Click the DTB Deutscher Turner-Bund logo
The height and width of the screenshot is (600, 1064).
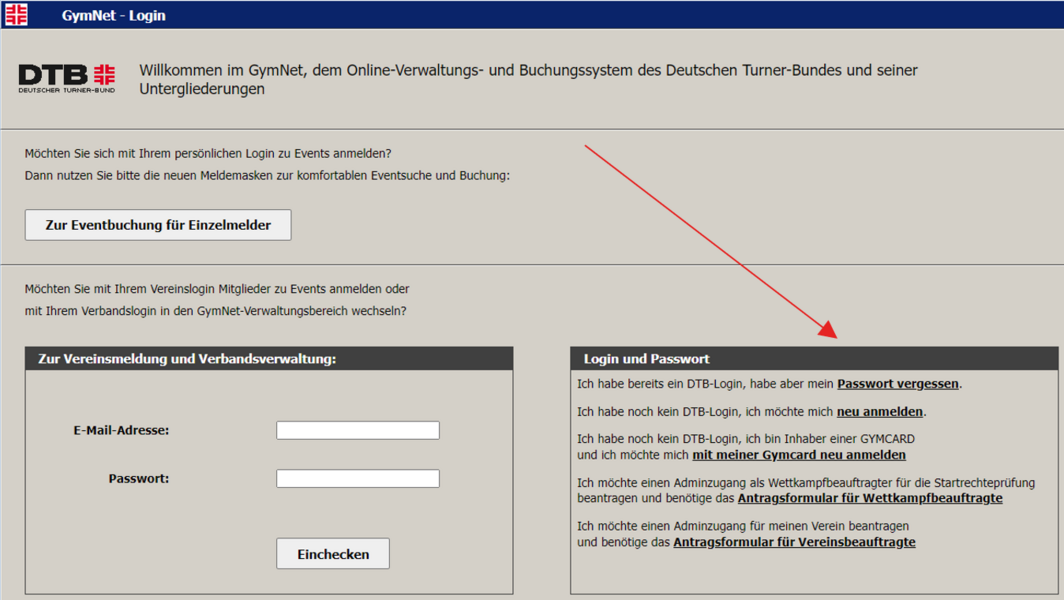[66, 79]
